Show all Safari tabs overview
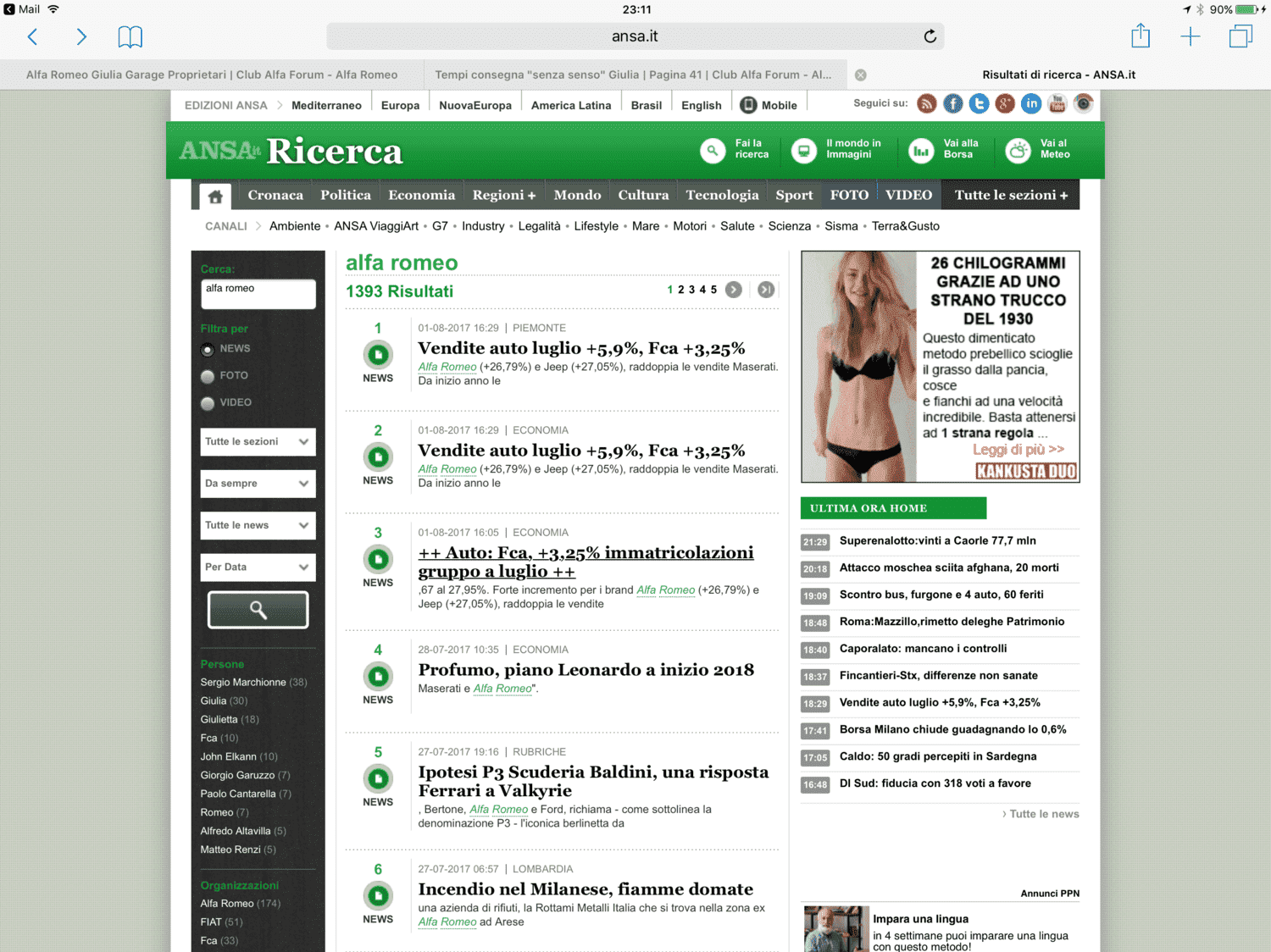Viewport: 1271px width, 952px height. [1240, 36]
